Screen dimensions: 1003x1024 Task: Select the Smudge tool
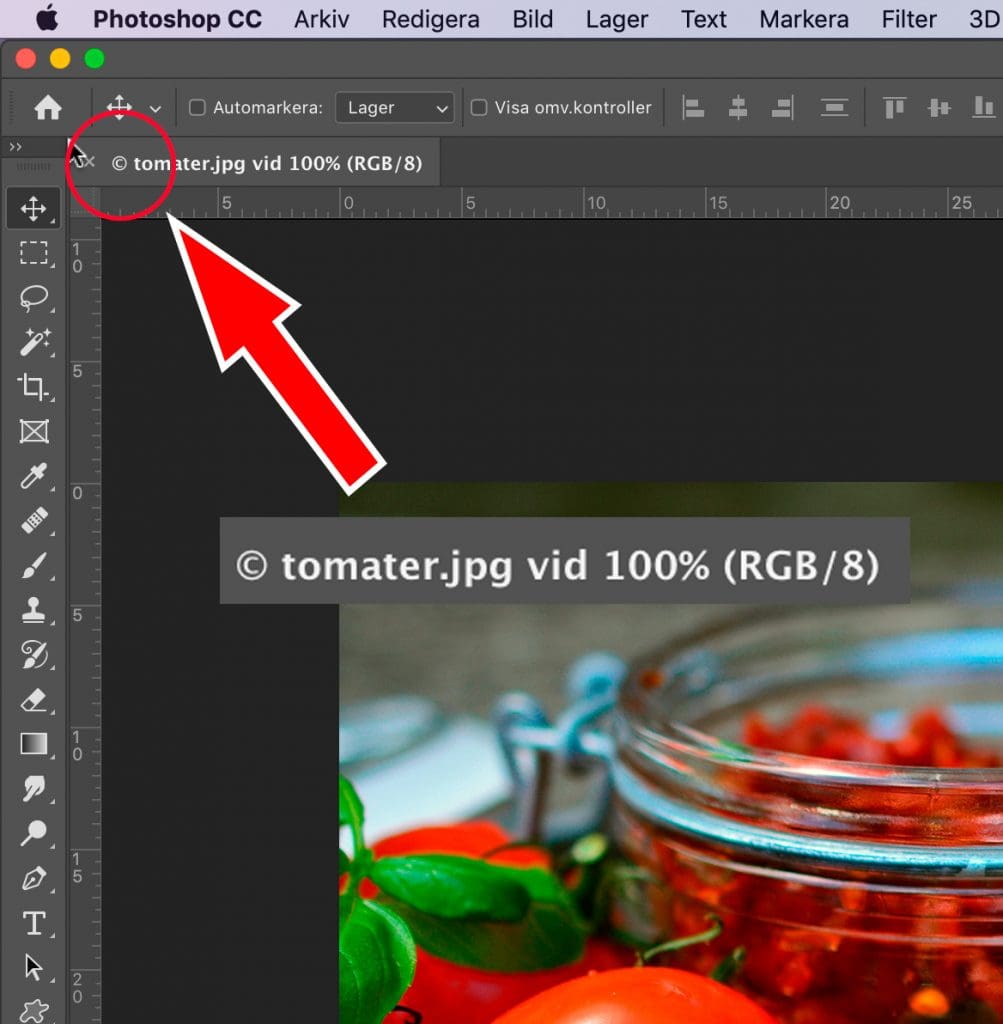[33, 788]
